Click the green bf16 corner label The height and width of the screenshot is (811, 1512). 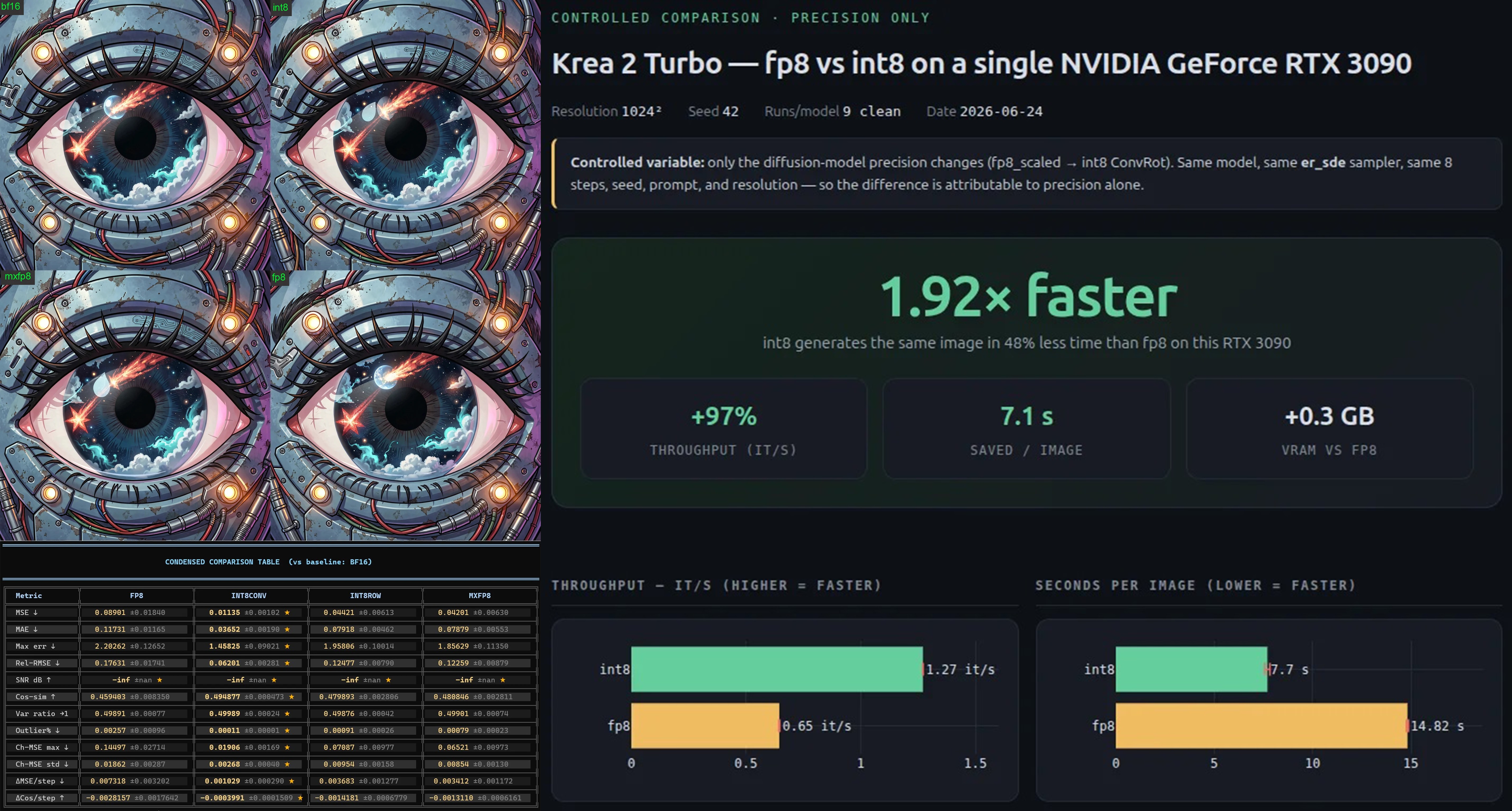pyautogui.click(x=11, y=6)
